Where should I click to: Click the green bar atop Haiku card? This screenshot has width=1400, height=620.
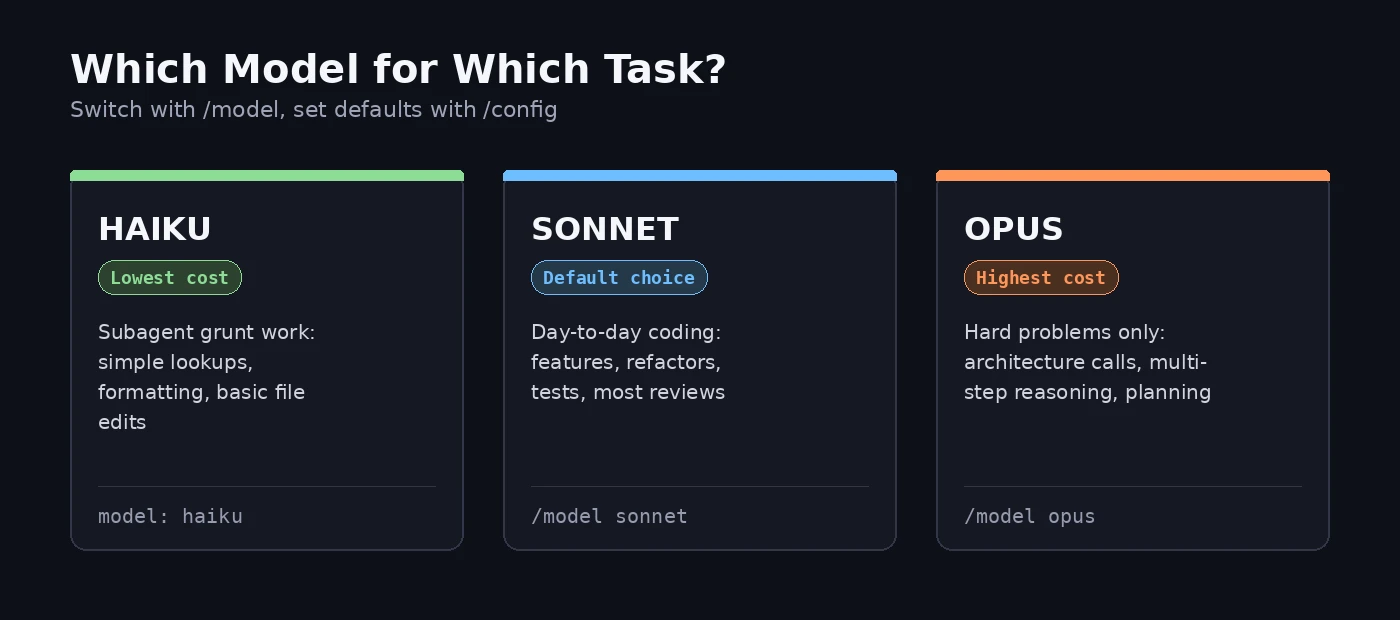tap(267, 175)
